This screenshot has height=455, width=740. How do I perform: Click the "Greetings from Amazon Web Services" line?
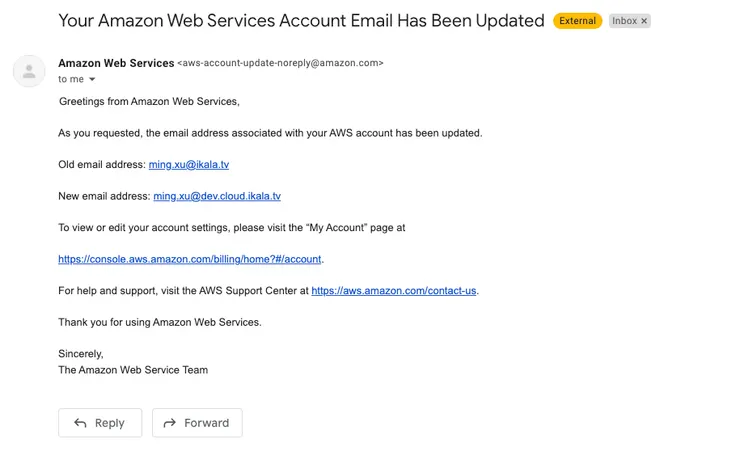coord(149,101)
